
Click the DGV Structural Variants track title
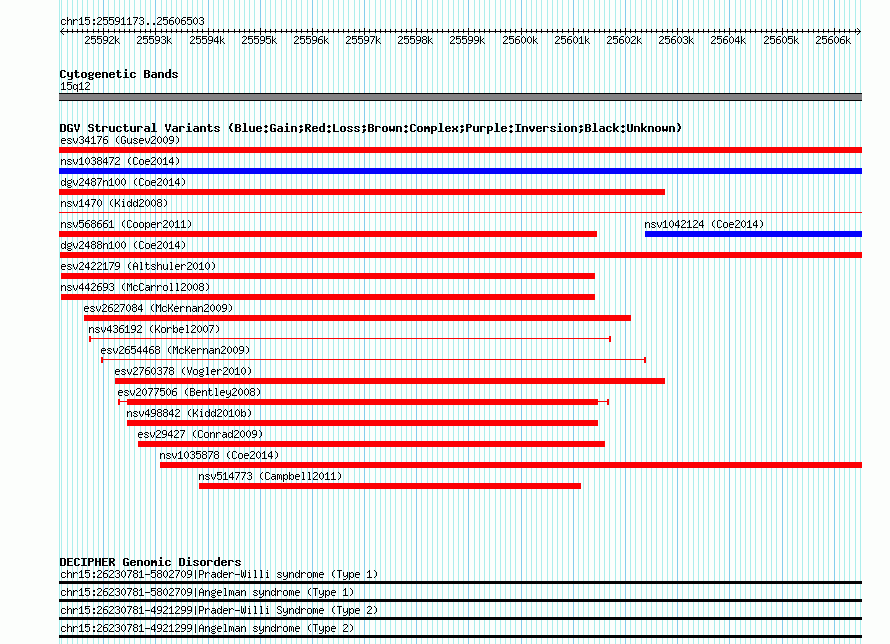tap(370, 128)
